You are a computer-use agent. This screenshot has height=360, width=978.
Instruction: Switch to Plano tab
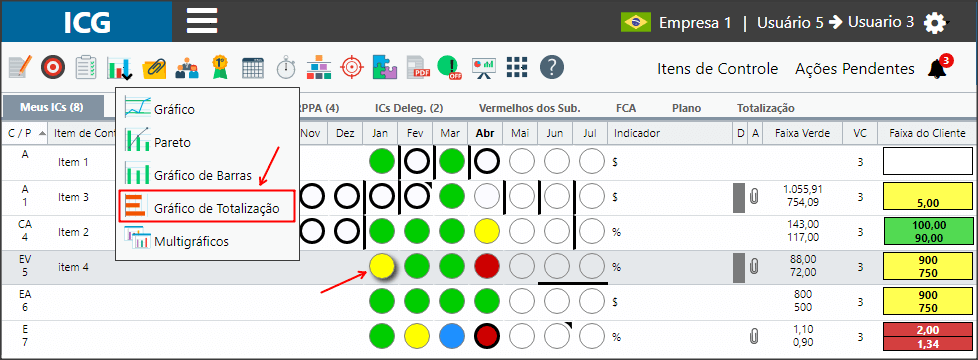tap(686, 108)
